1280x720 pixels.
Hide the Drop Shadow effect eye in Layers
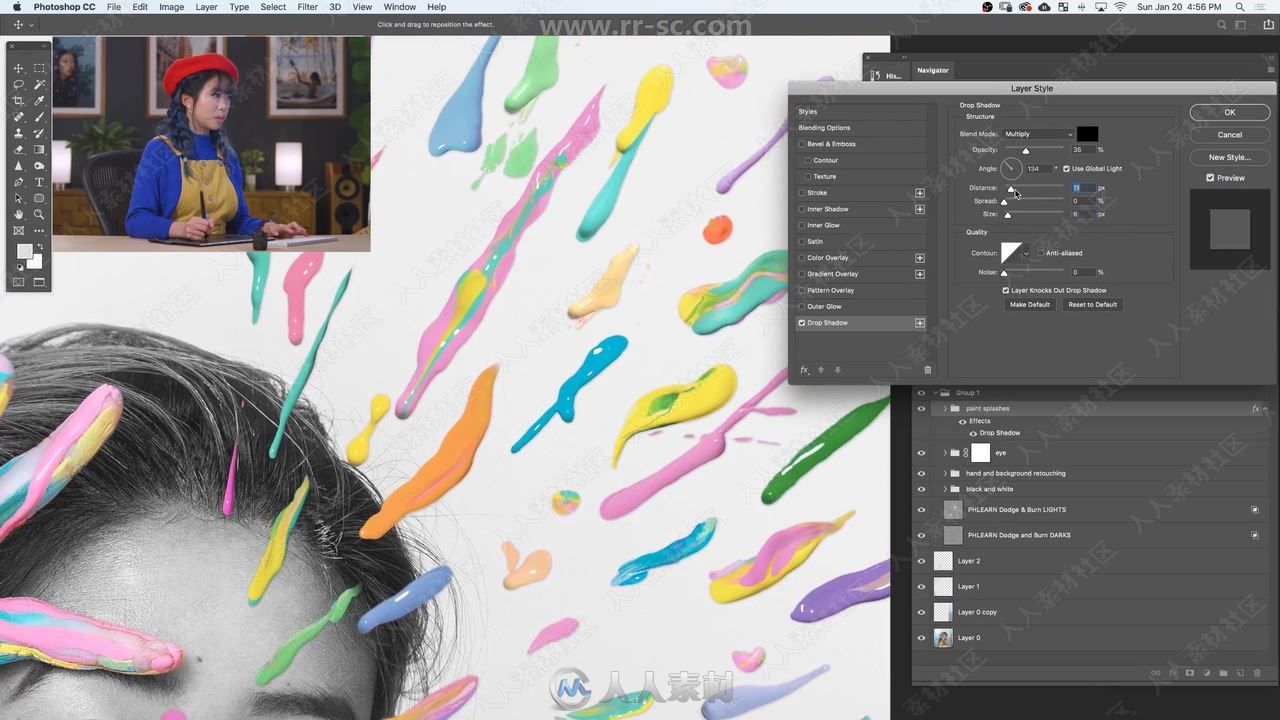974,433
